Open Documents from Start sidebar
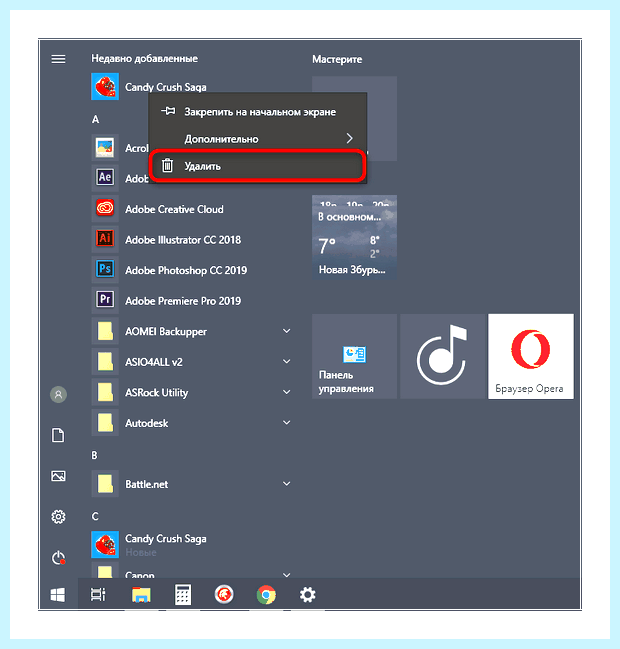 (x=58, y=435)
